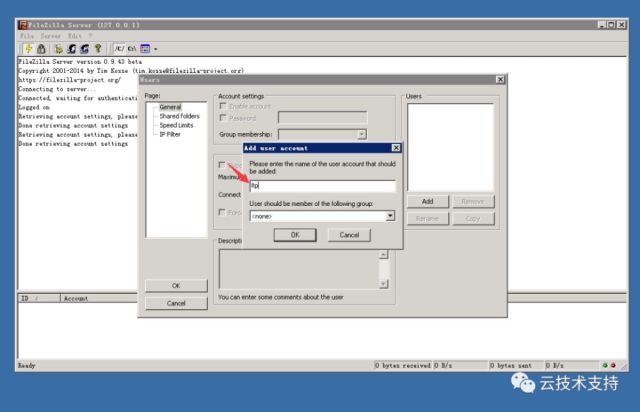Click the password input field in Account settings
This screenshot has height=412, width=640.
322,118
